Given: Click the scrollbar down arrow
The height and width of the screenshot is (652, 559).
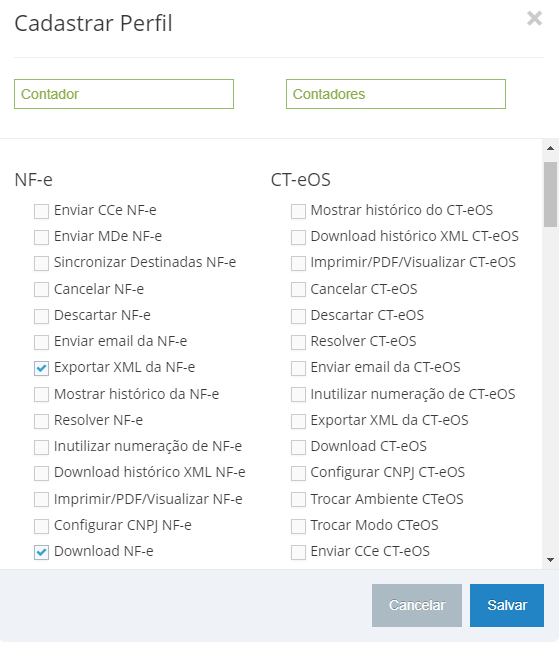Looking at the screenshot, I should (550, 560).
